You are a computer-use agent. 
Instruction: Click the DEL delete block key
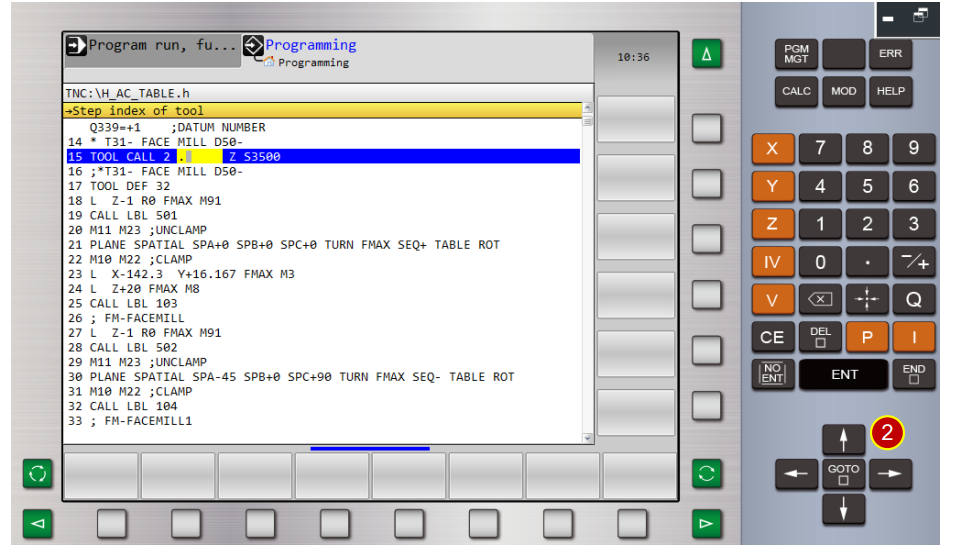pos(820,337)
